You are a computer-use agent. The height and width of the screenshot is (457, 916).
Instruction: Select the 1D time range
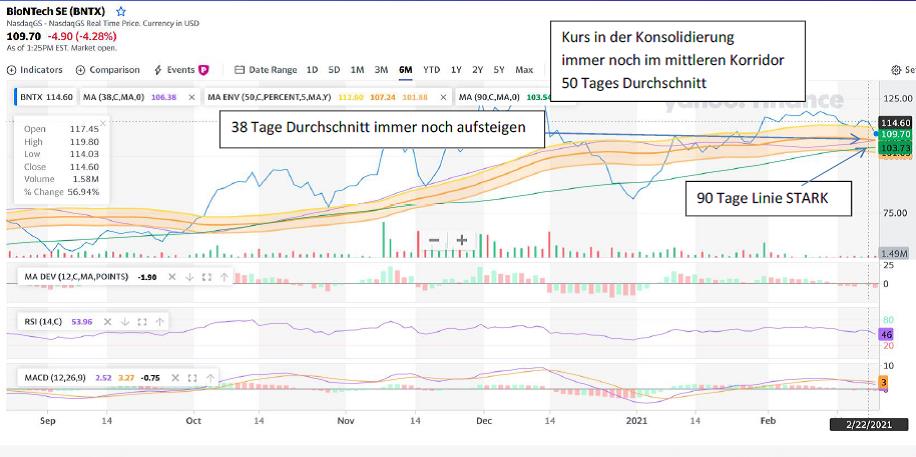point(313,70)
